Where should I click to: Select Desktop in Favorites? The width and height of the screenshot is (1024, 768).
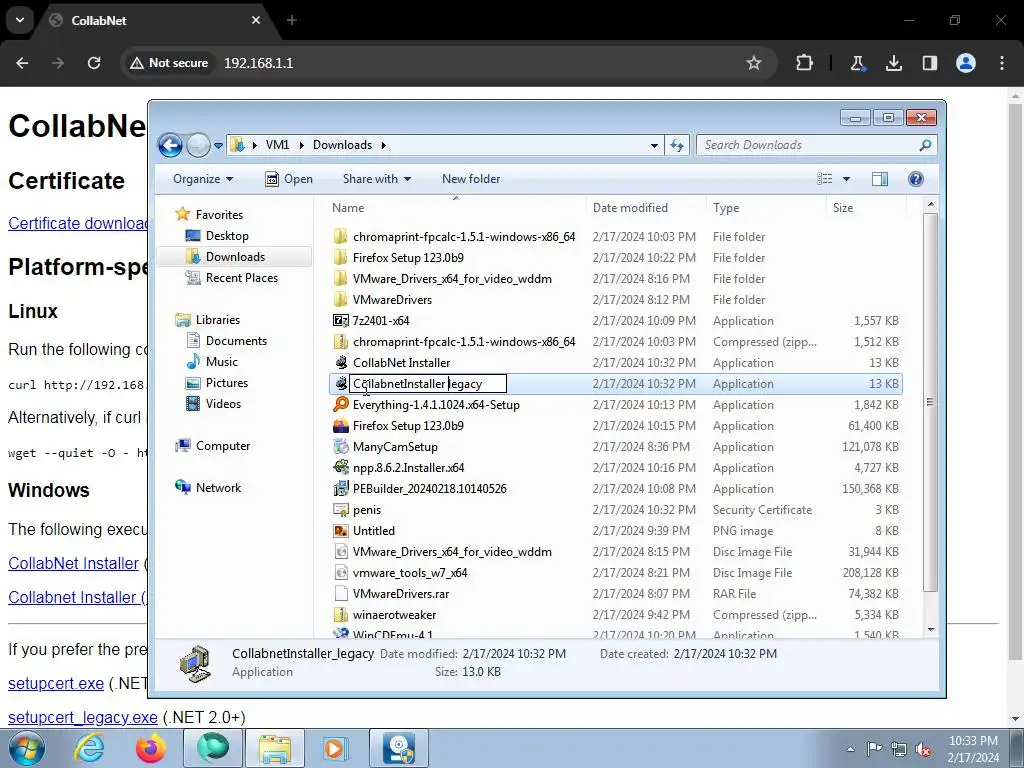coord(227,236)
